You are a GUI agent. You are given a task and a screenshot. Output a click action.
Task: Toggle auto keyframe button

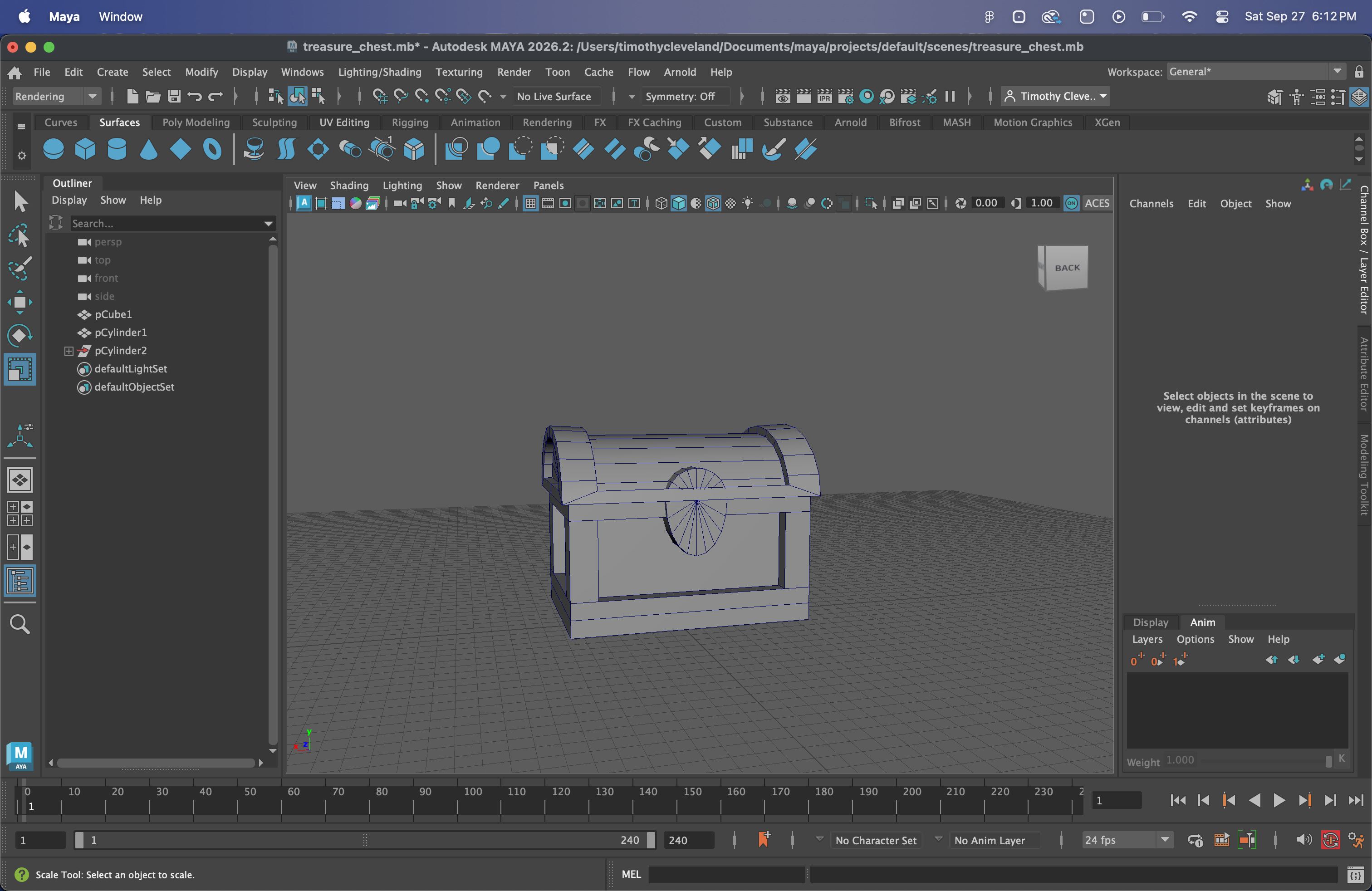1330,840
